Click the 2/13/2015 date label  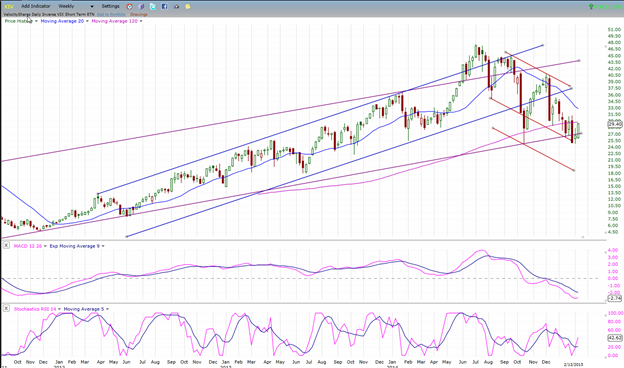coord(574,364)
